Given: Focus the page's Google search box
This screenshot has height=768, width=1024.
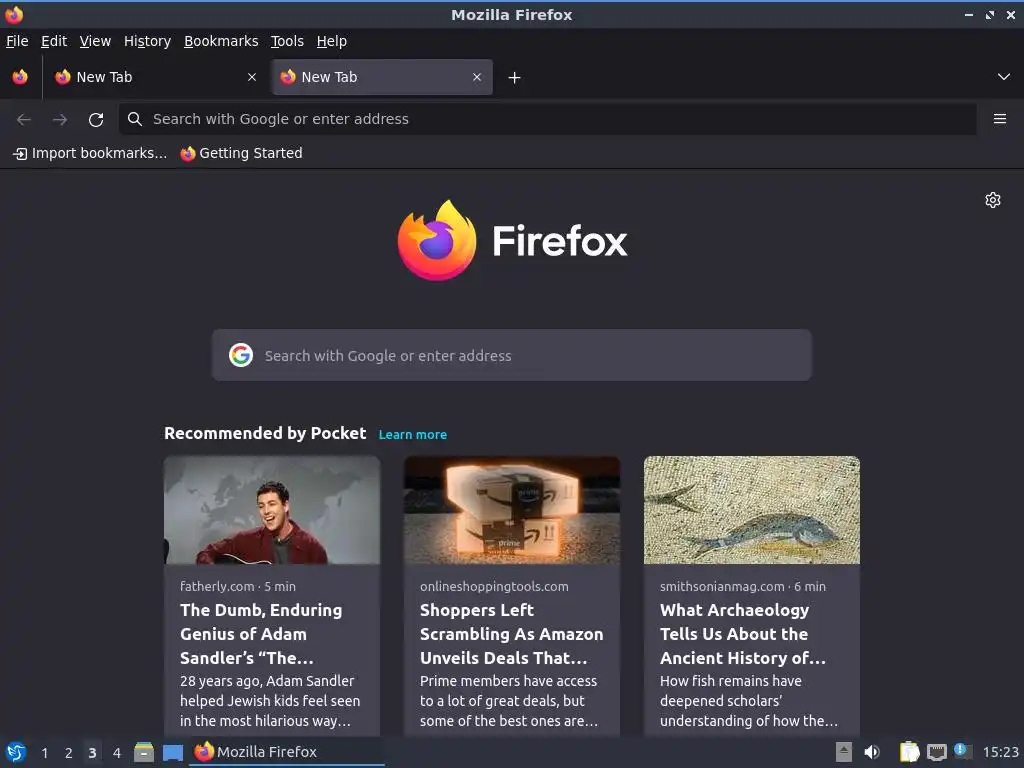Looking at the screenshot, I should (x=511, y=355).
